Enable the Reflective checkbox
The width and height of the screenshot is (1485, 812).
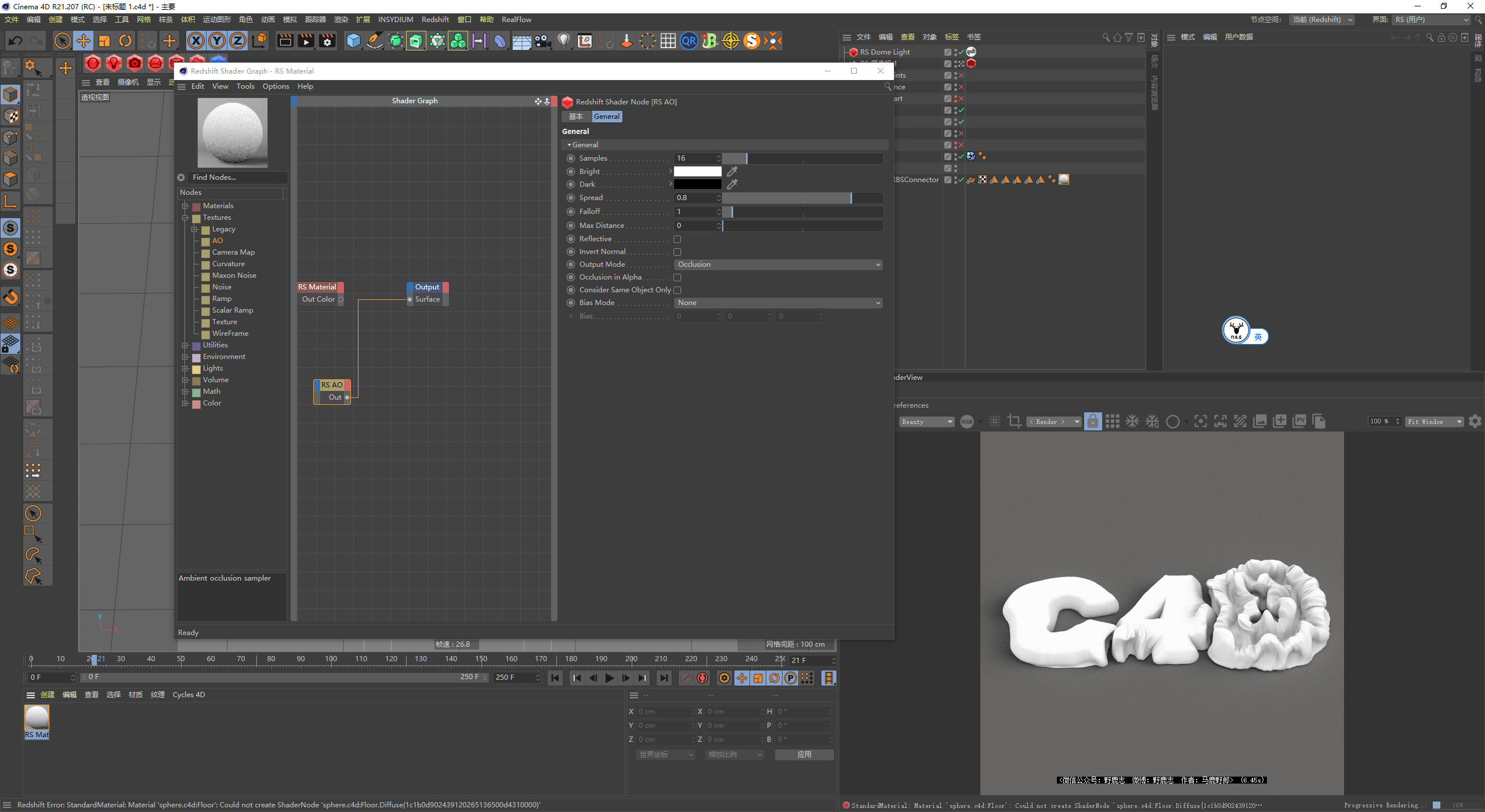click(x=677, y=239)
